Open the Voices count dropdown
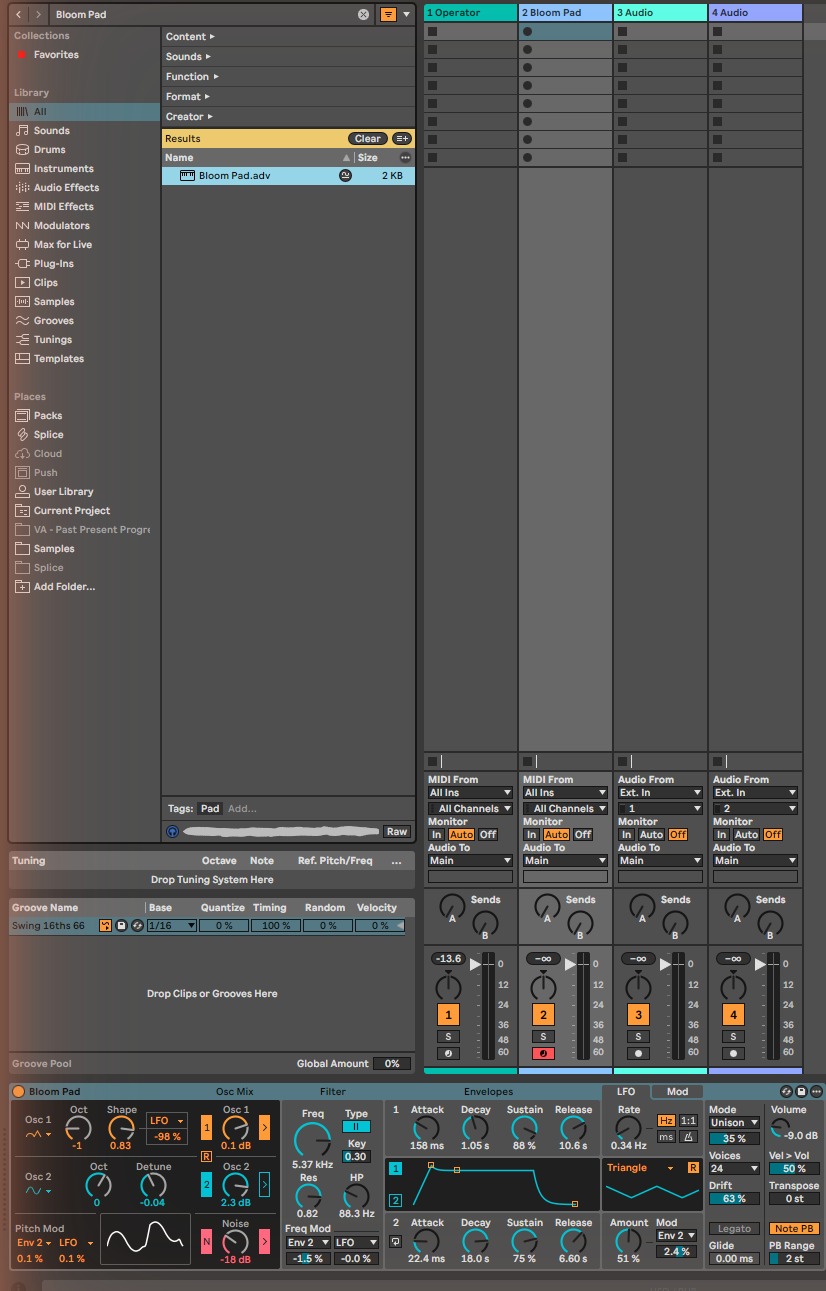The image size is (826, 1291). (734, 1169)
